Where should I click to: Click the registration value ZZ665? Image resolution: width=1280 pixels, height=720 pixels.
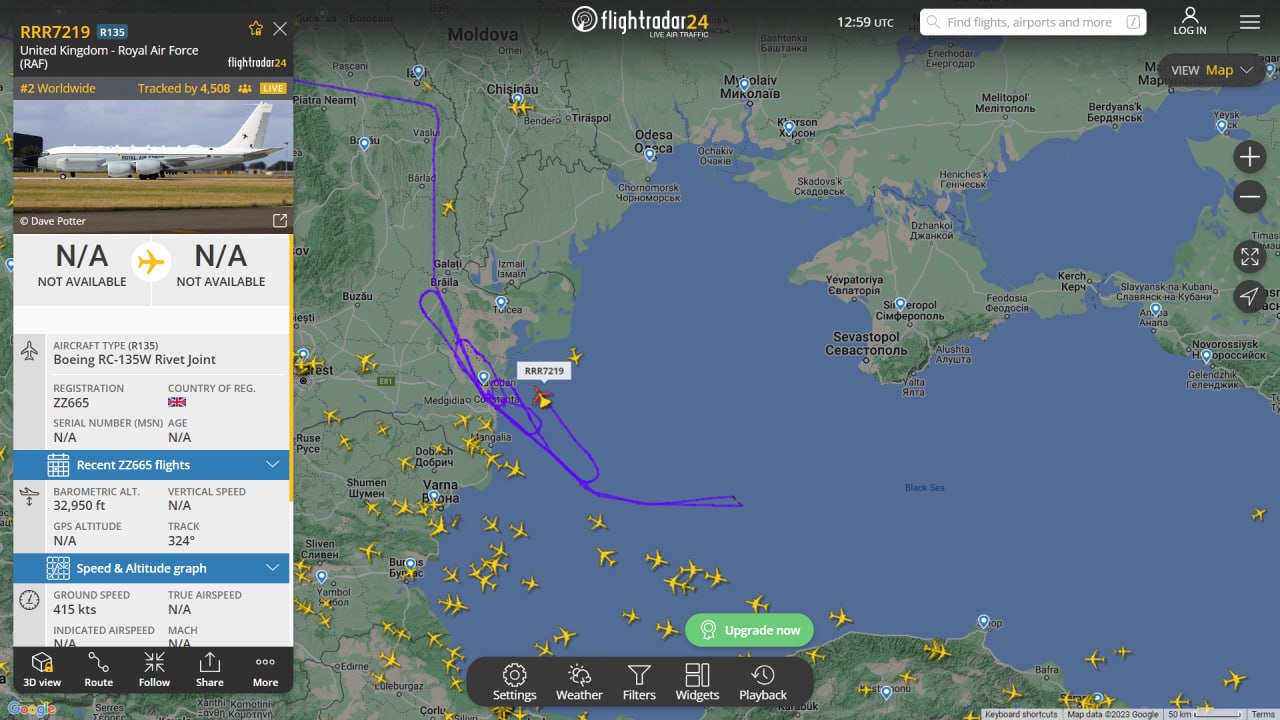pyautogui.click(x=71, y=403)
